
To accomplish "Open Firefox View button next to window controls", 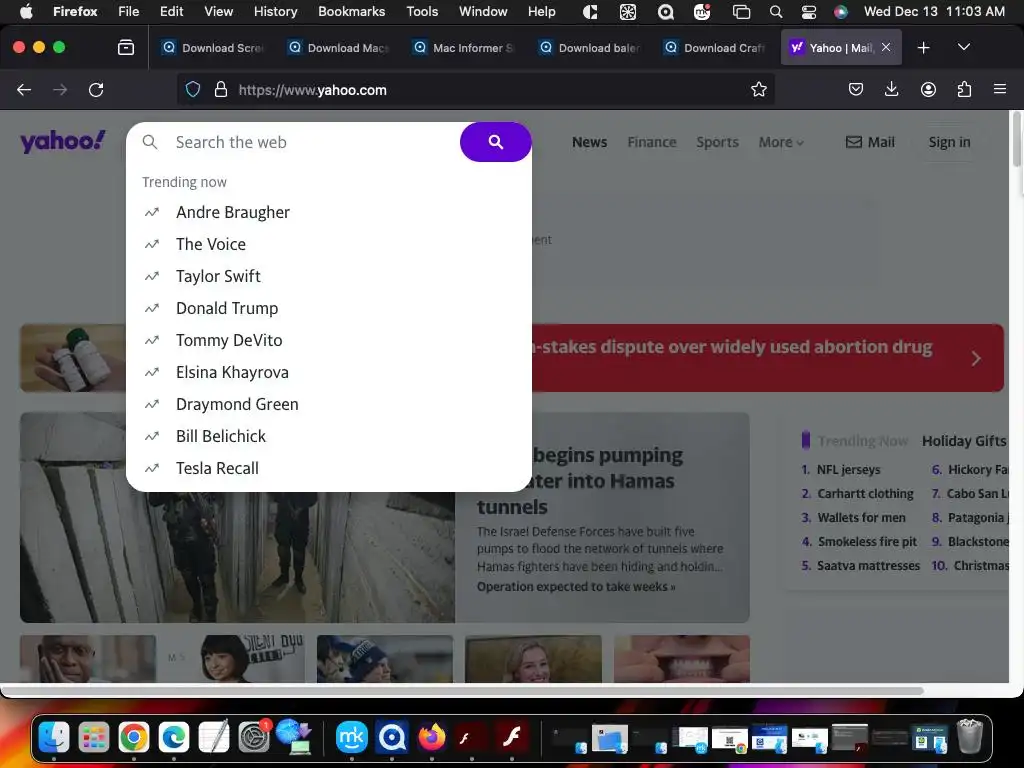I will click(125, 48).
